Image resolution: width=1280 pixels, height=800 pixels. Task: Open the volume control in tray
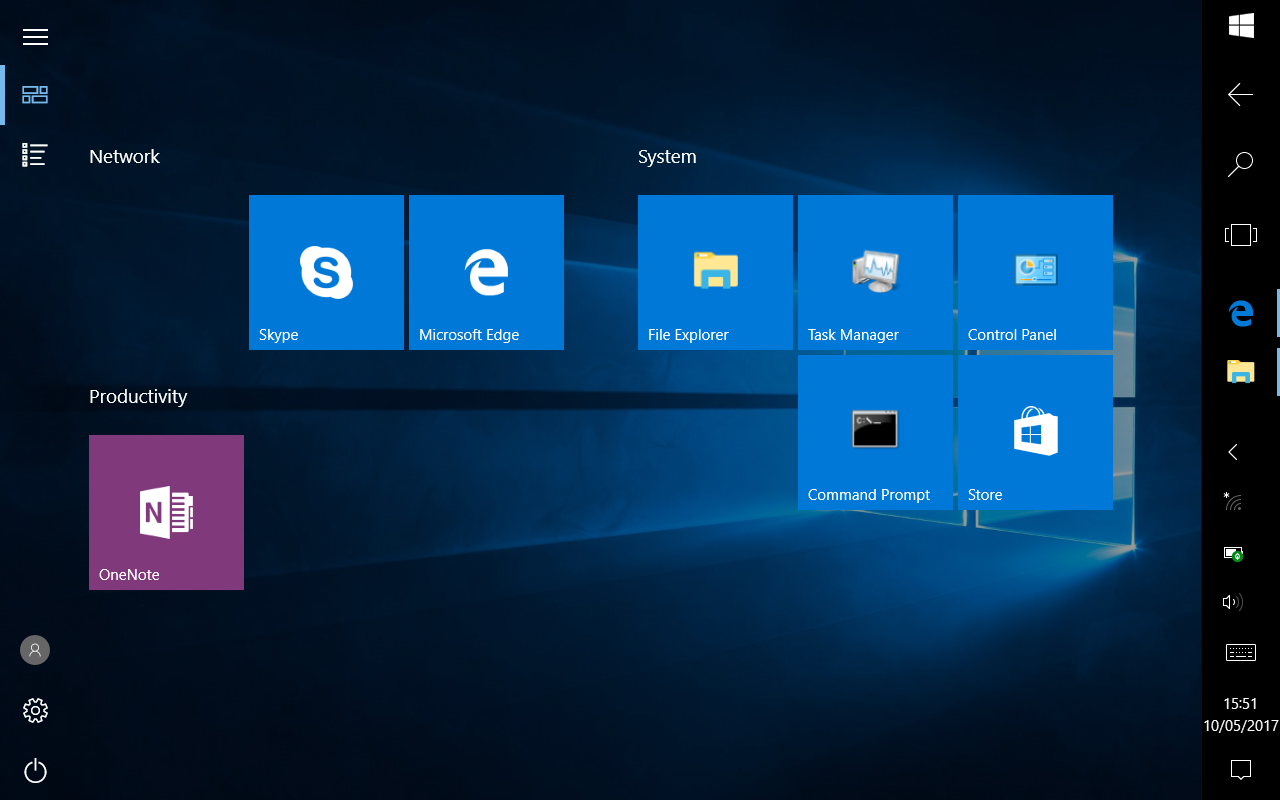[x=1233, y=602]
